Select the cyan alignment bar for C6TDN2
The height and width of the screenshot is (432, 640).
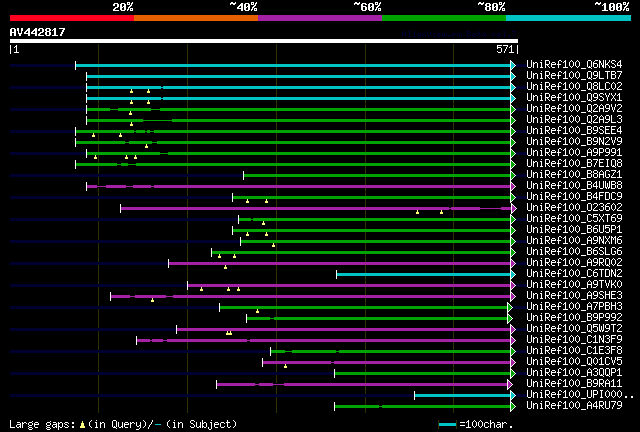click(424, 274)
